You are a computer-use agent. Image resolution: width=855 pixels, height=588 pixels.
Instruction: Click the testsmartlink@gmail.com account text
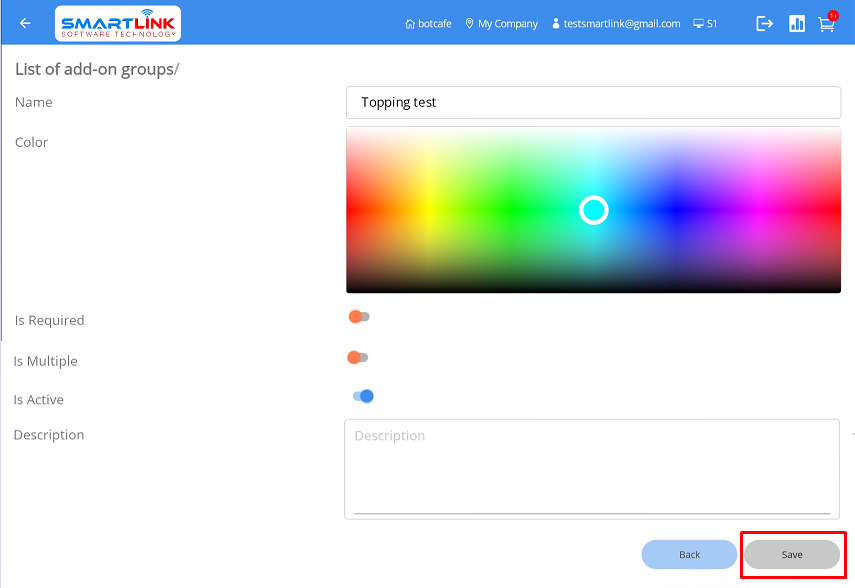tap(621, 24)
